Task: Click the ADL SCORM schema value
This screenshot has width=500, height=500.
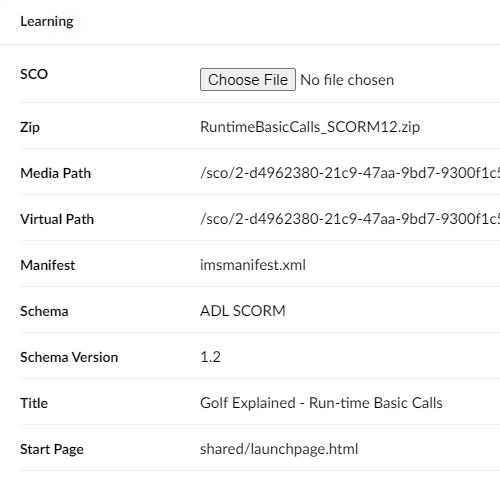Action: [x=243, y=311]
